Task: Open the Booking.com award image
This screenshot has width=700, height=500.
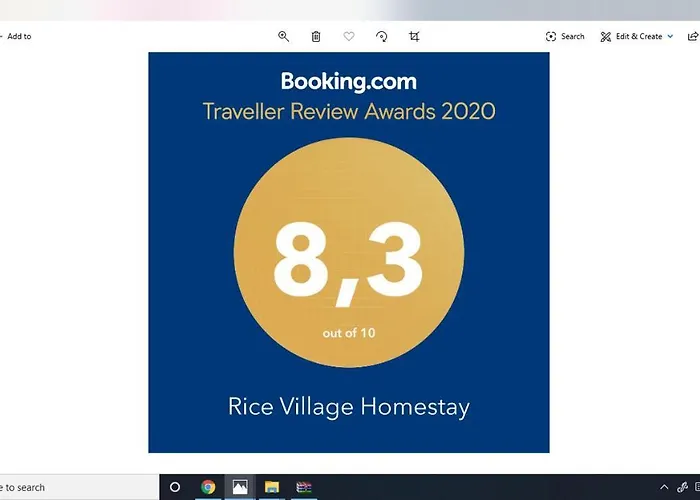Action: click(x=349, y=252)
